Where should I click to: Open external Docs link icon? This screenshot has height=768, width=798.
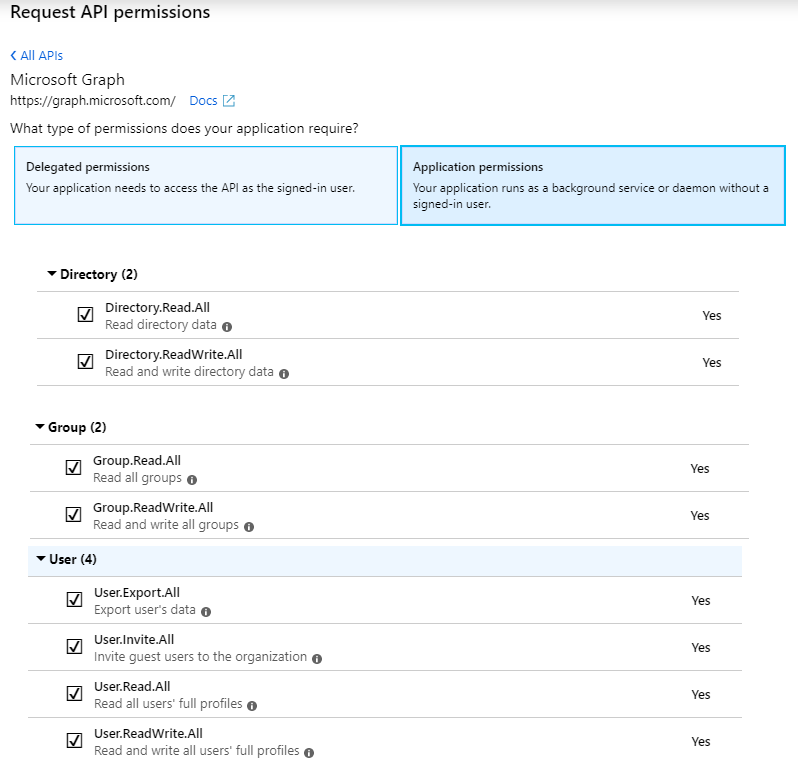[229, 101]
